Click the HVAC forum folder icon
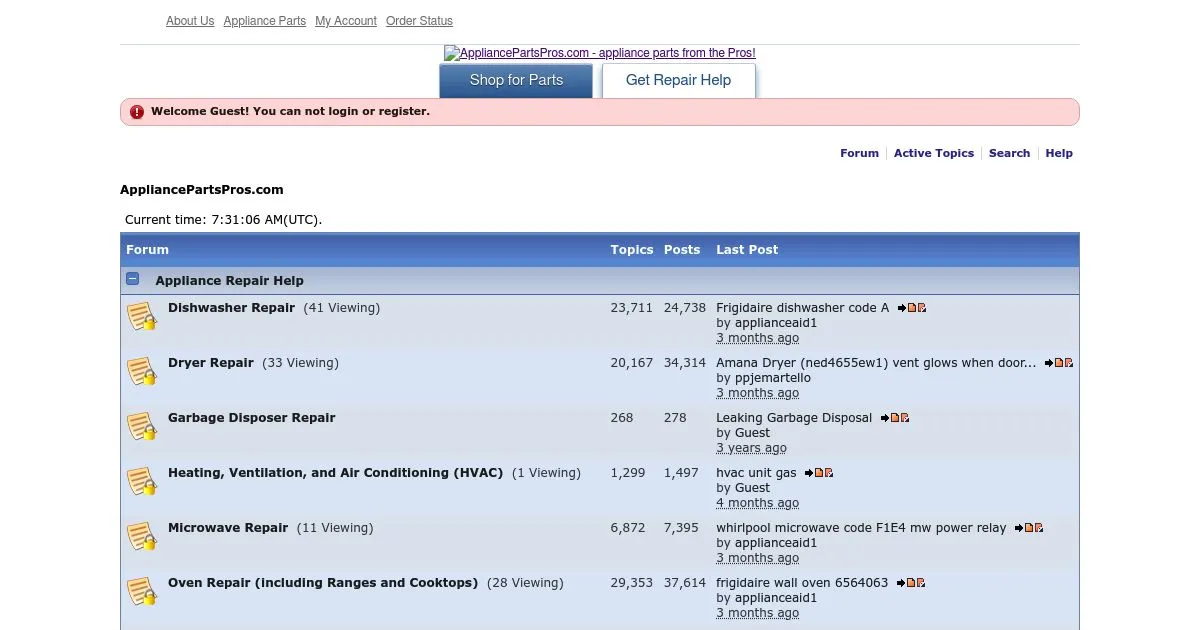Image resolution: width=1200 pixels, height=630 pixels. (x=142, y=481)
